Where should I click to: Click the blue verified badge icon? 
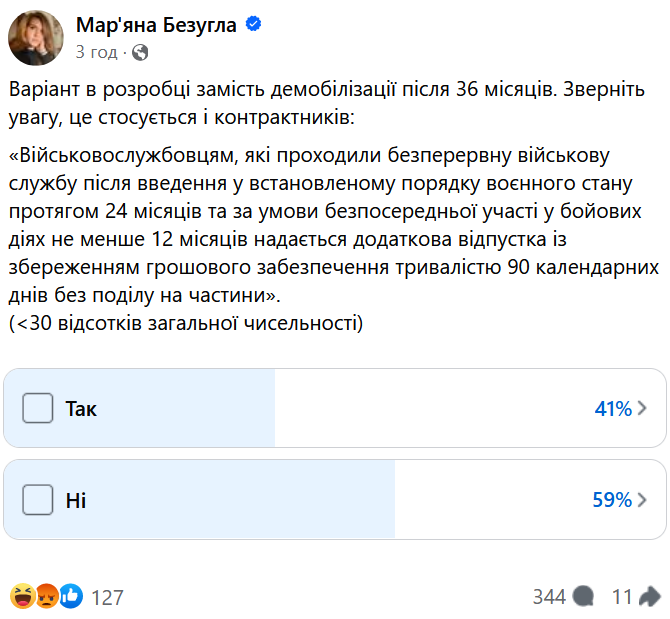click(254, 25)
